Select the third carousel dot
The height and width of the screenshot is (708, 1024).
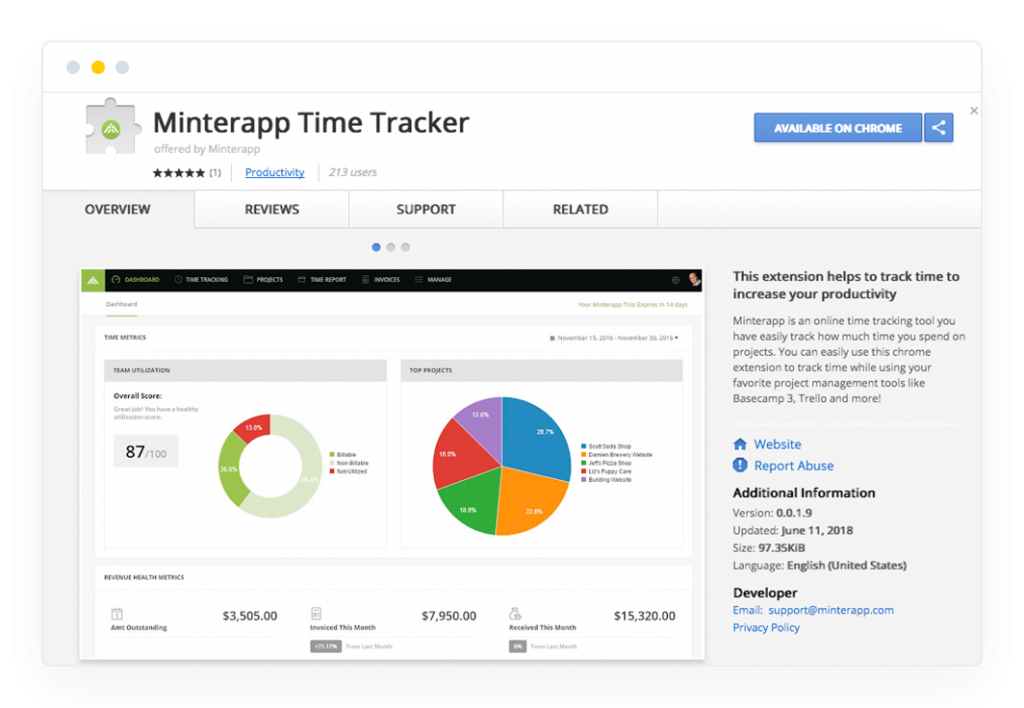pyautogui.click(x=406, y=247)
